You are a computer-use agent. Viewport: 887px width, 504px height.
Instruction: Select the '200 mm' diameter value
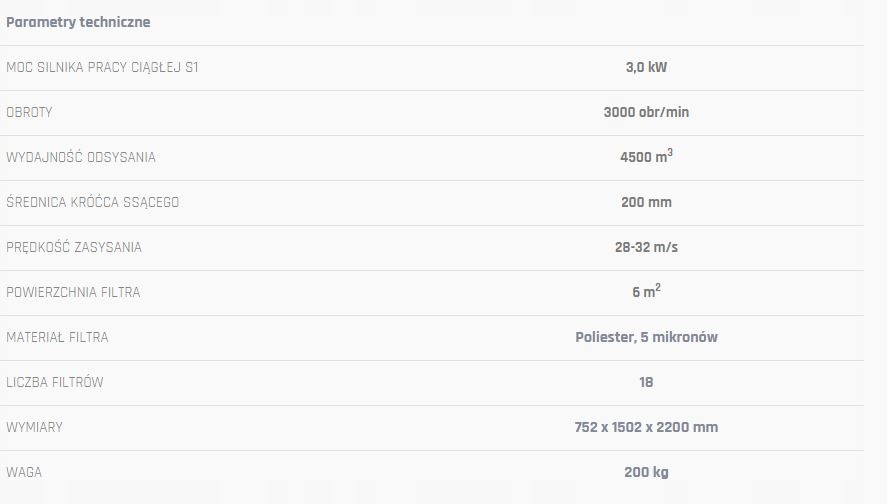pos(646,202)
